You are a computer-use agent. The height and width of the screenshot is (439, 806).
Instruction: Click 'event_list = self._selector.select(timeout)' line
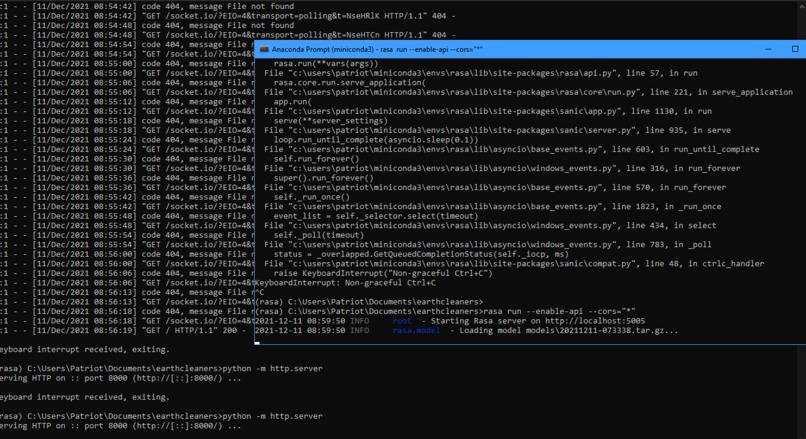(376, 216)
